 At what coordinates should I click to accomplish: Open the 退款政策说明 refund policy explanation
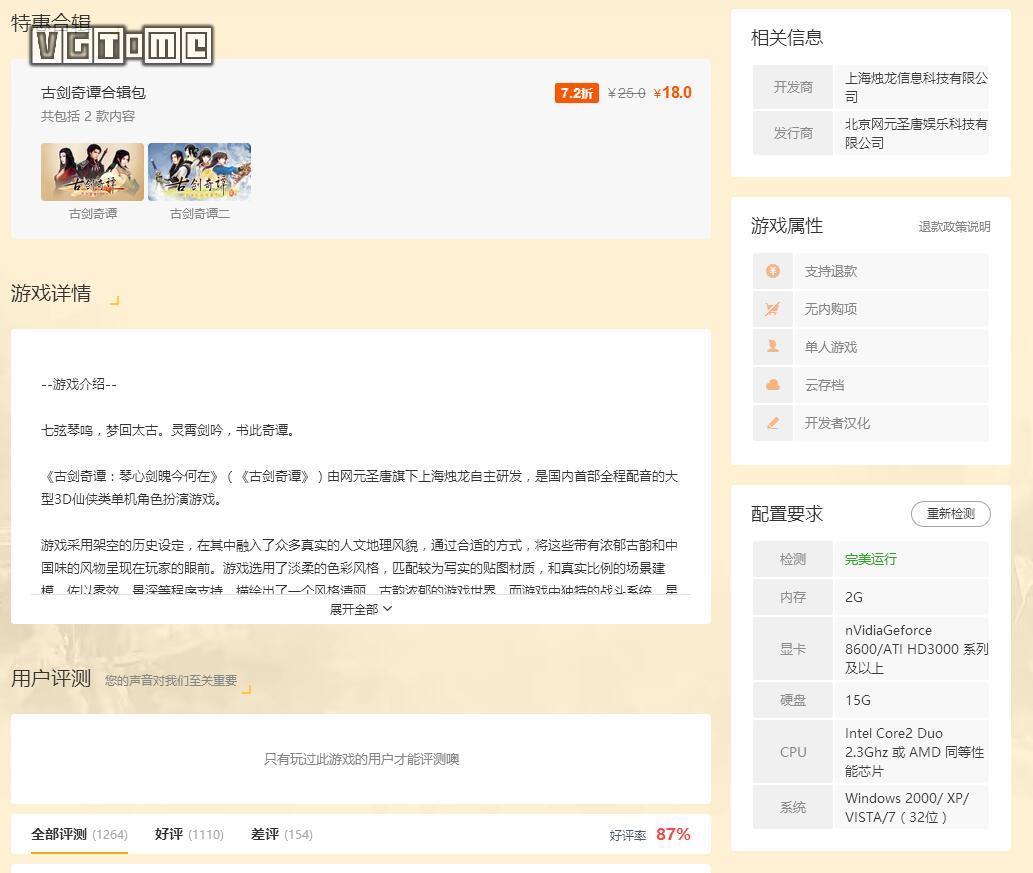point(954,227)
